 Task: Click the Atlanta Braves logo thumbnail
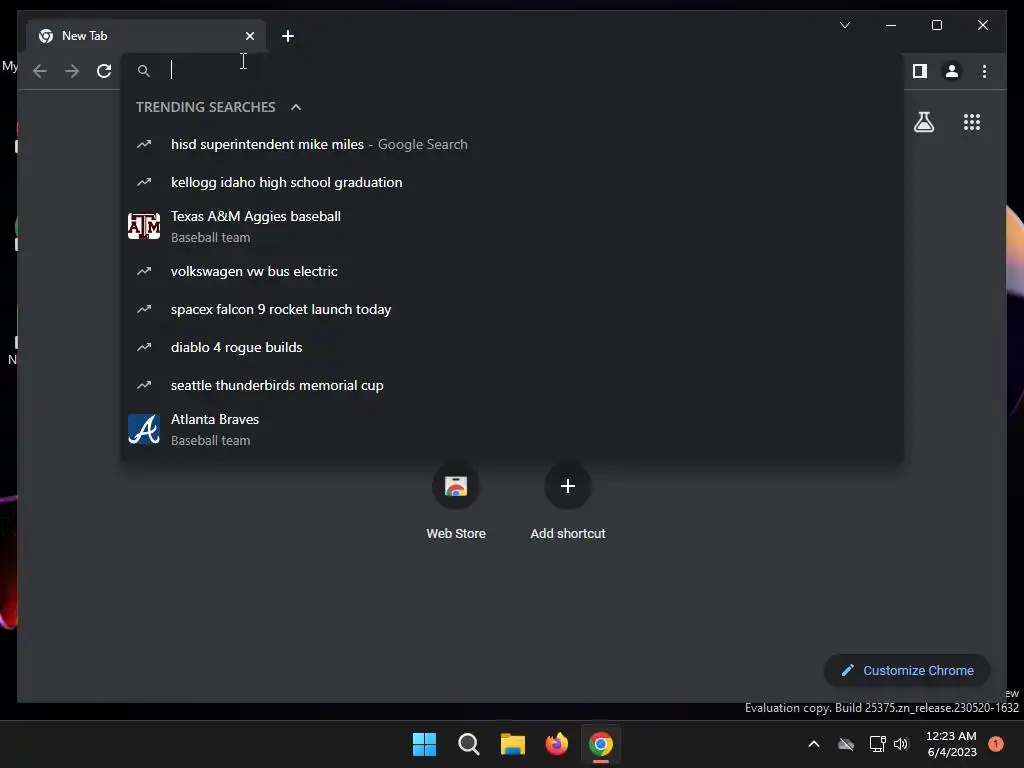144,430
